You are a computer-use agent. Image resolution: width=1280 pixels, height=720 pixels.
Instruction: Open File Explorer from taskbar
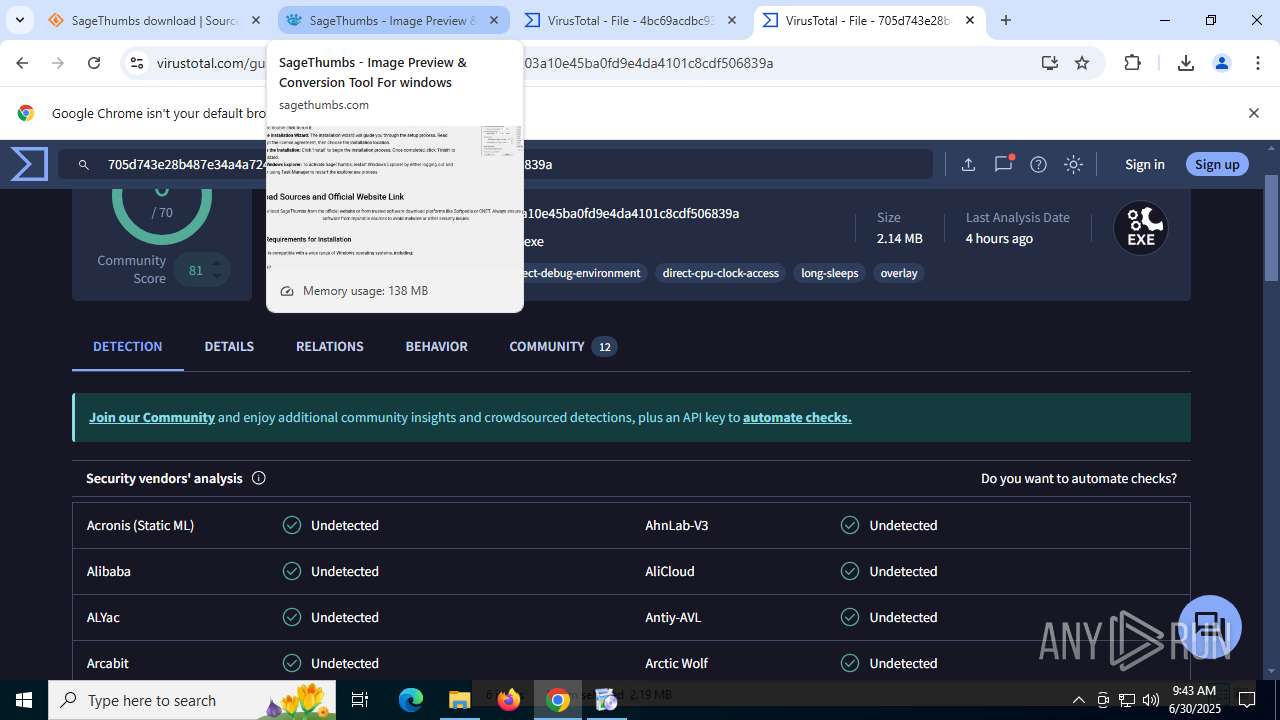pos(459,700)
